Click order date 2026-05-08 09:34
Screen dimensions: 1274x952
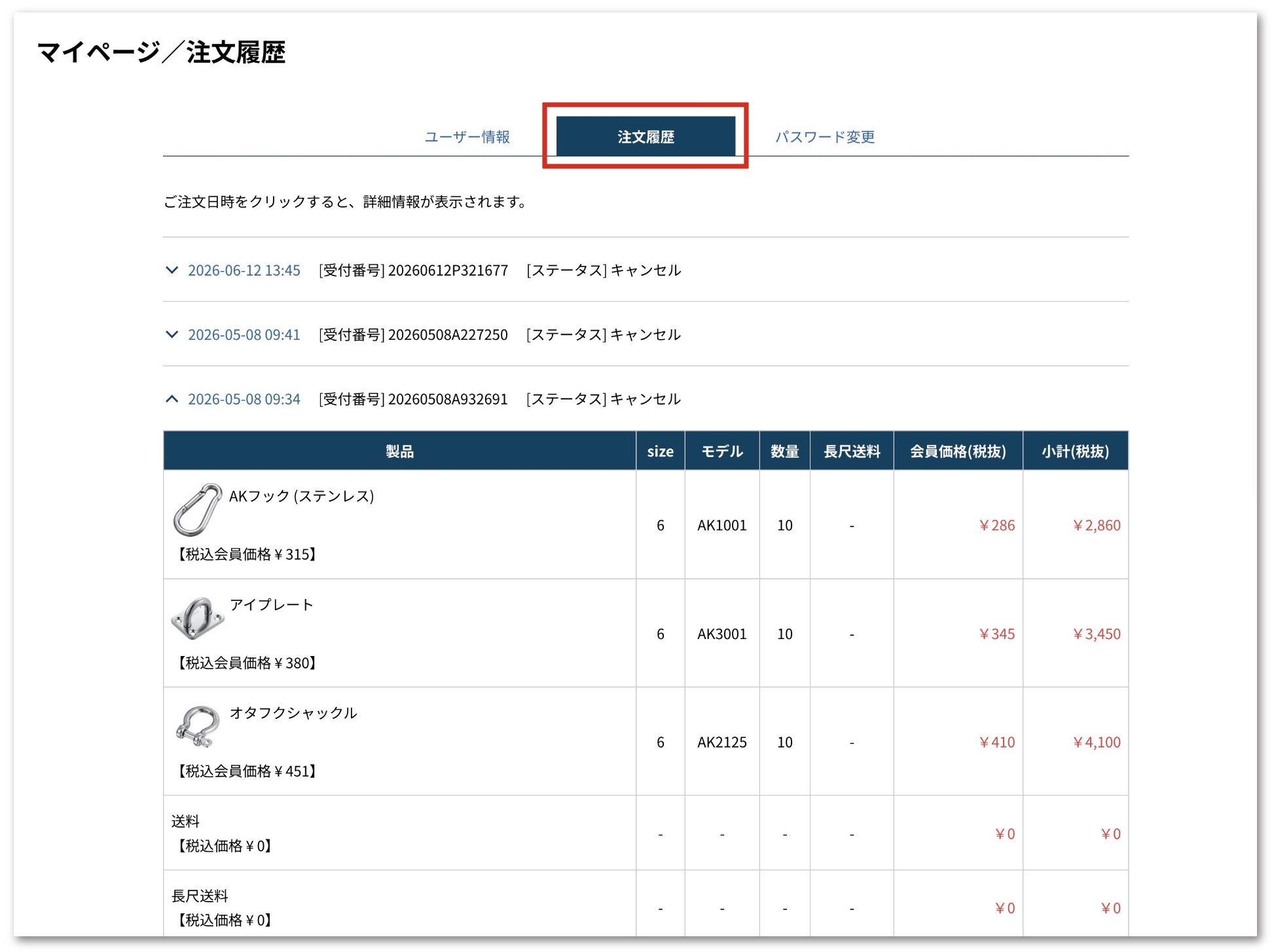[244, 399]
